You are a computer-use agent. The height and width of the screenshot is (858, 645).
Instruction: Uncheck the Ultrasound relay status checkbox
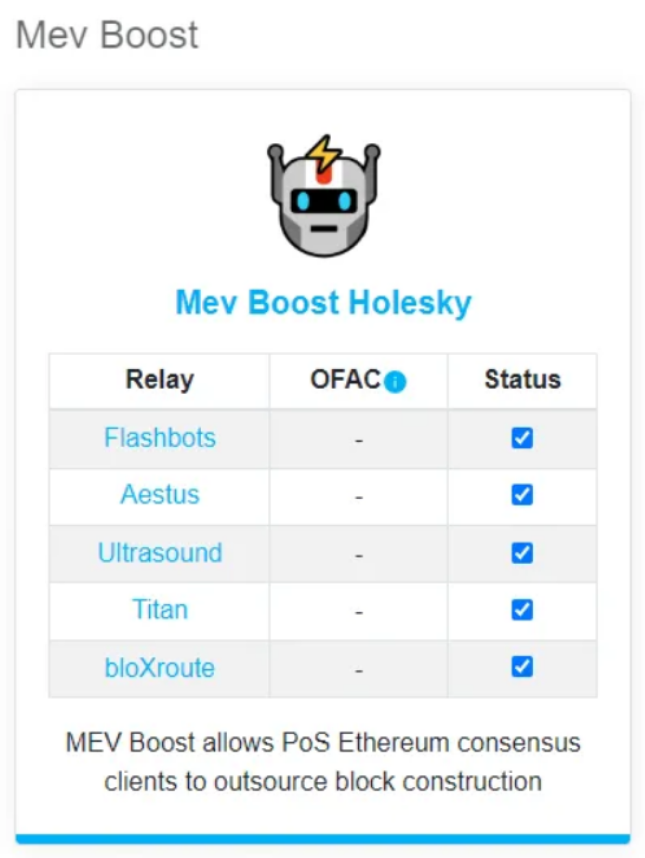pyautogui.click(x=522, y=553)
